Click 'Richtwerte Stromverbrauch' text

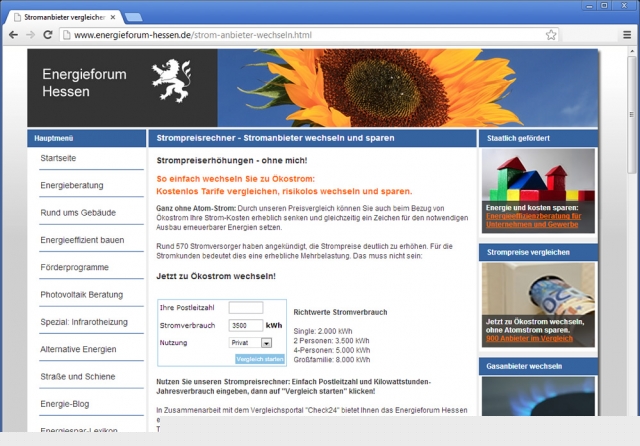click(340, 312)
